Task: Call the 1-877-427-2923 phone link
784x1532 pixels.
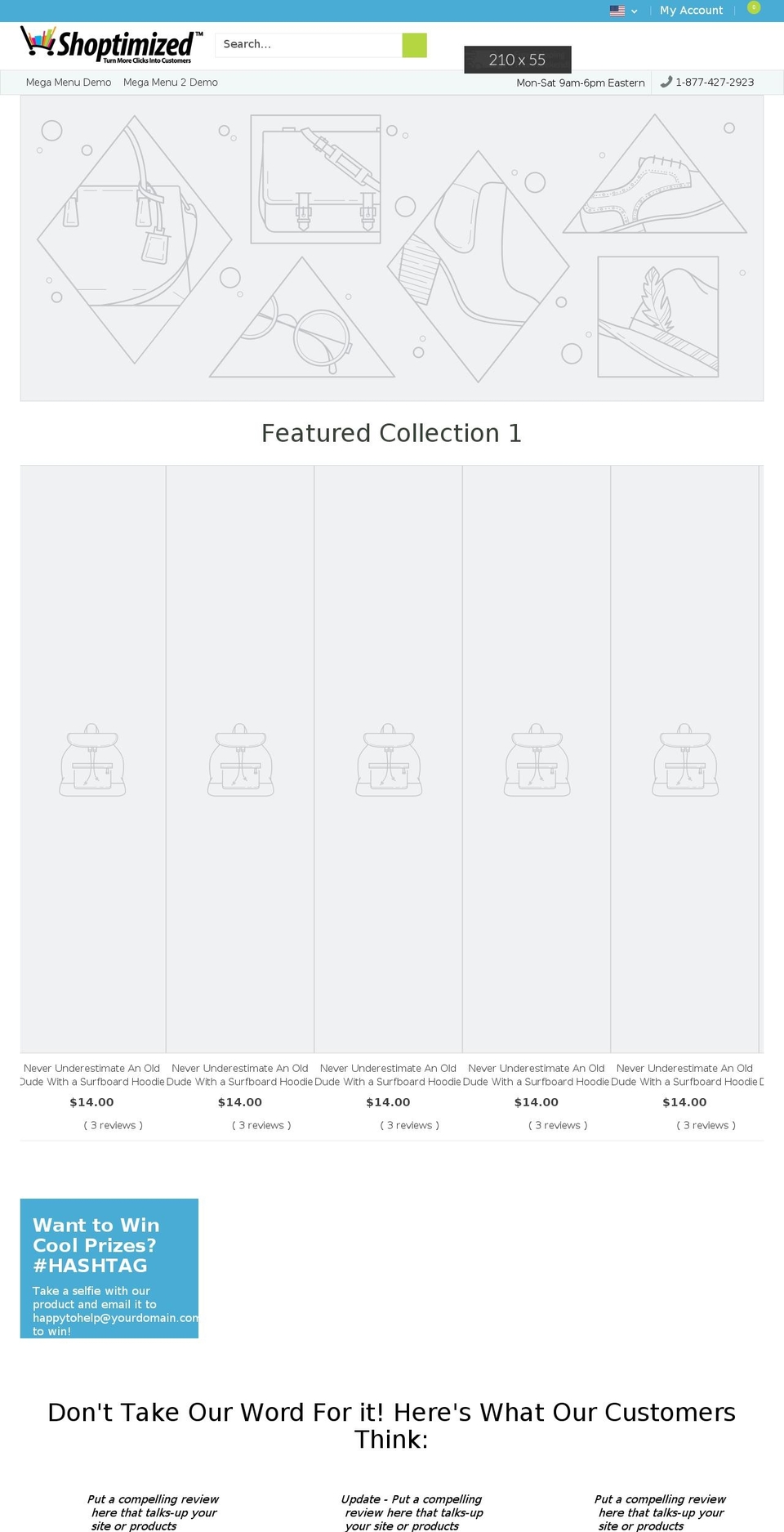Action: [715, 82]
